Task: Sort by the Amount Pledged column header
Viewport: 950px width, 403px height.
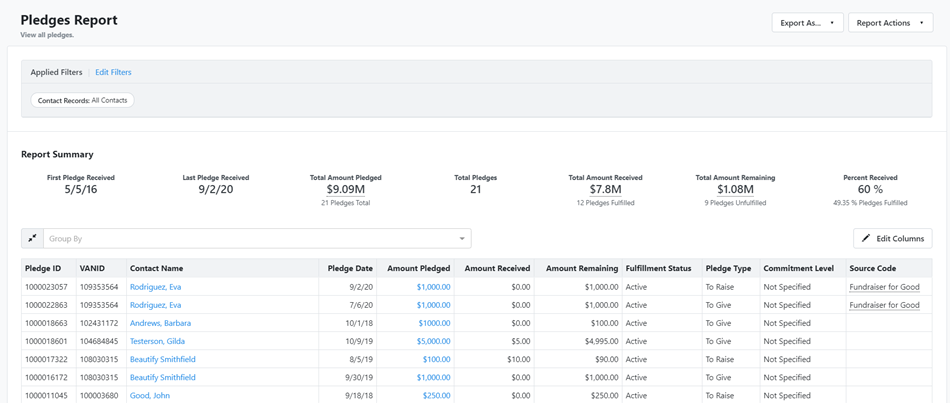Action: coord(418,268)
